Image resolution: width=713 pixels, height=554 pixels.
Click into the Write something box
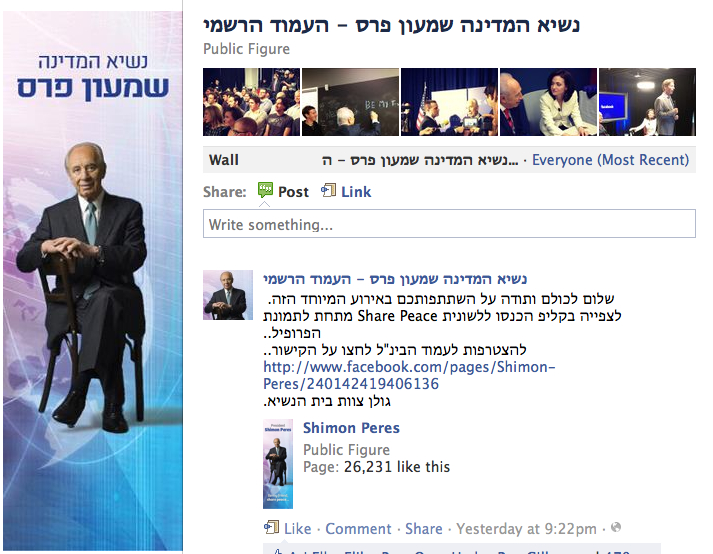449,224
